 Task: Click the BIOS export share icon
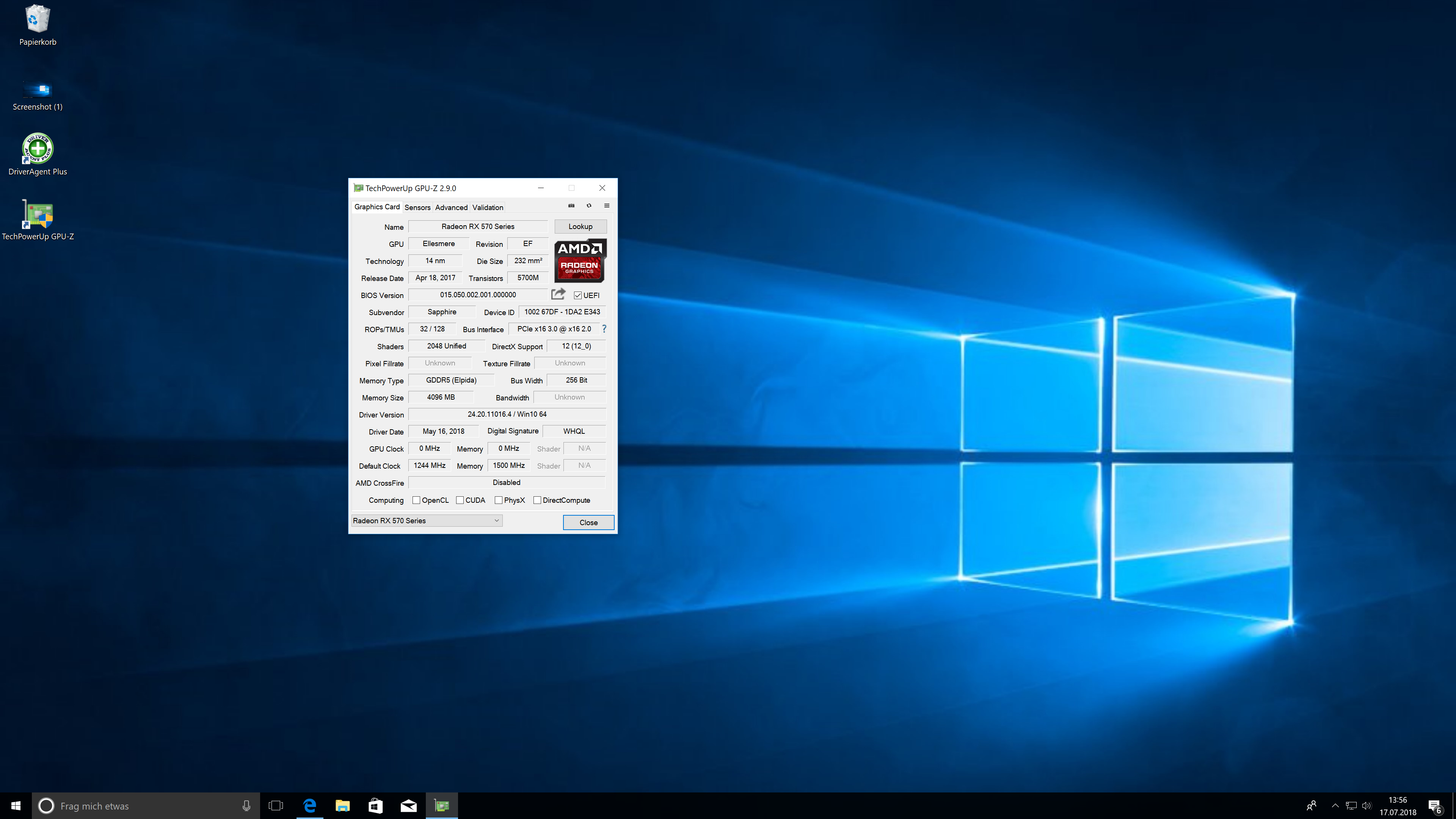(558, 294)
